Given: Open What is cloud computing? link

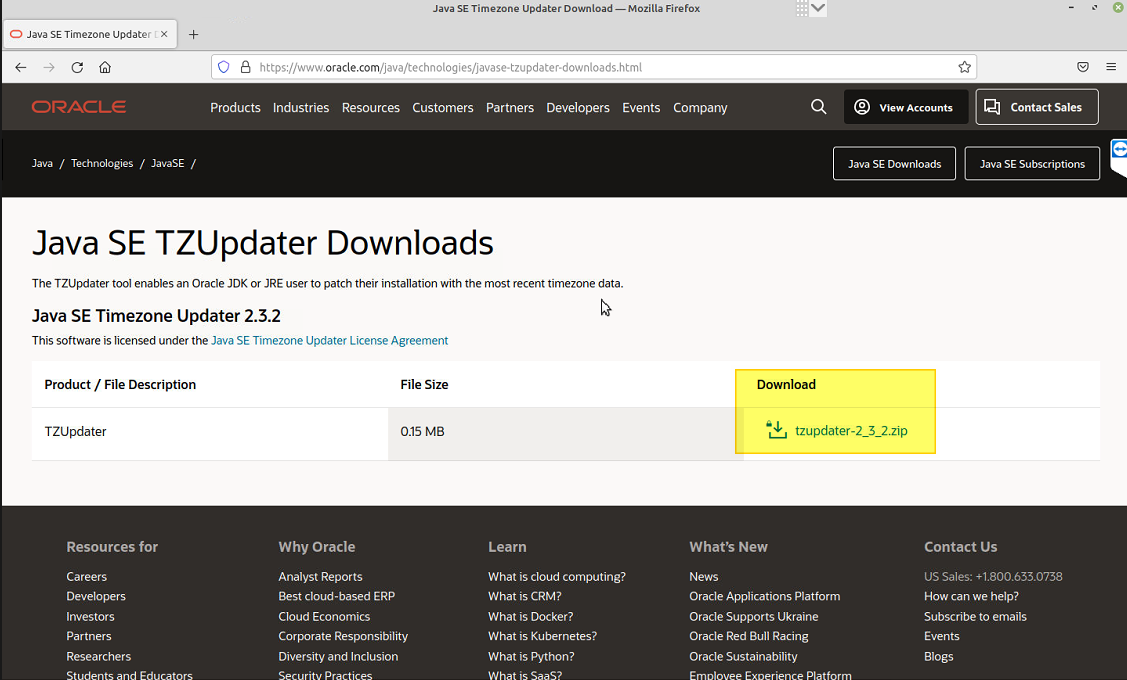Looking at the screenshot, I should tap(557, 576).
